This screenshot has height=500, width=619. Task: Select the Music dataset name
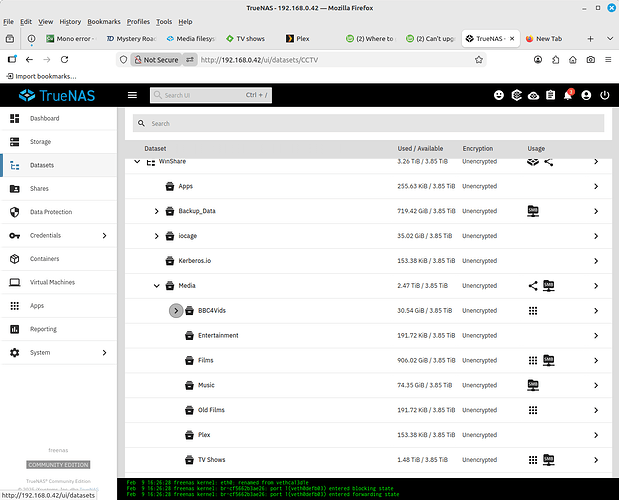(206, 385)
